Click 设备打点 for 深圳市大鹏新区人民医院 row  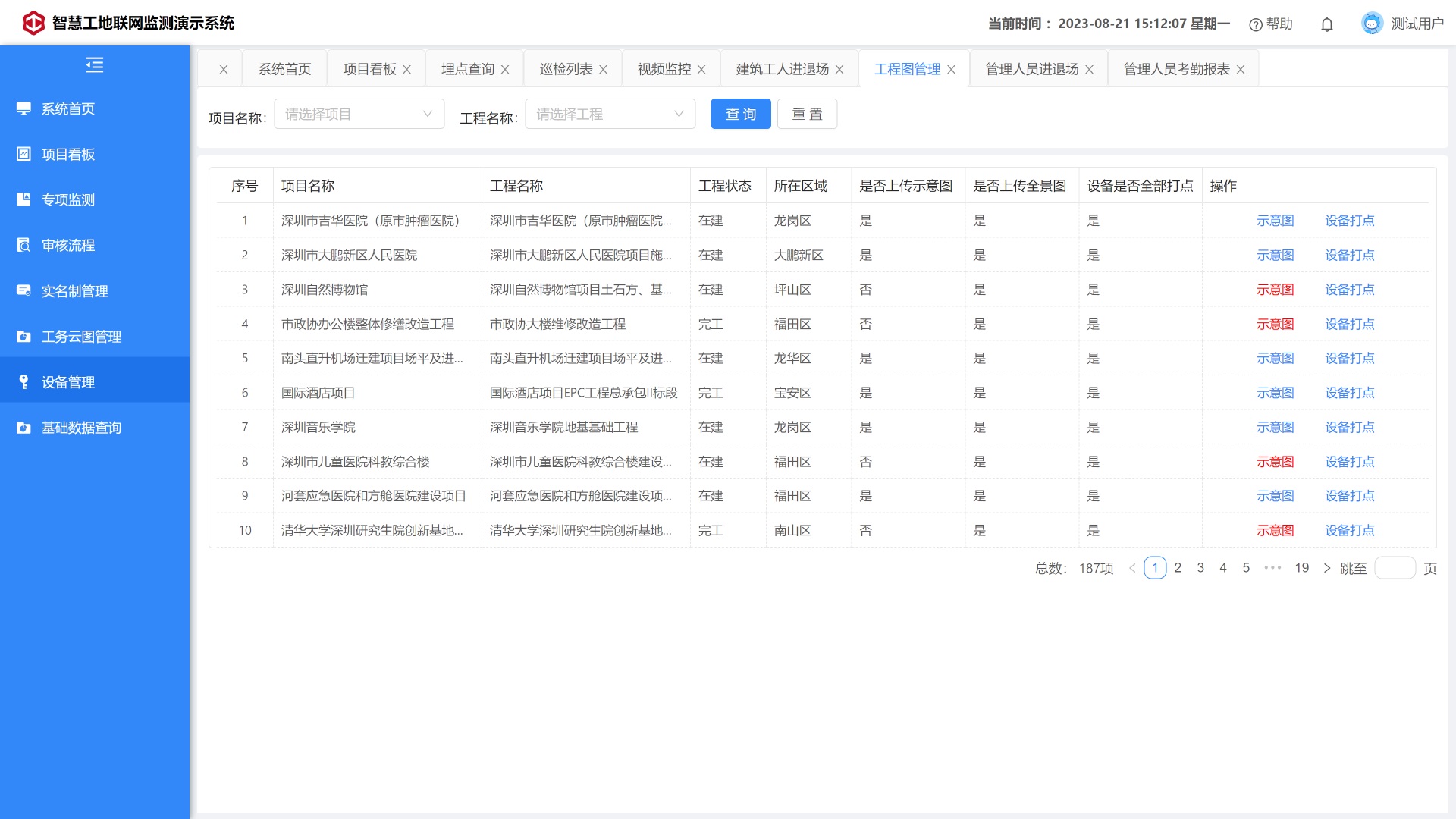pyautogui.click(x=1350, y=255)
